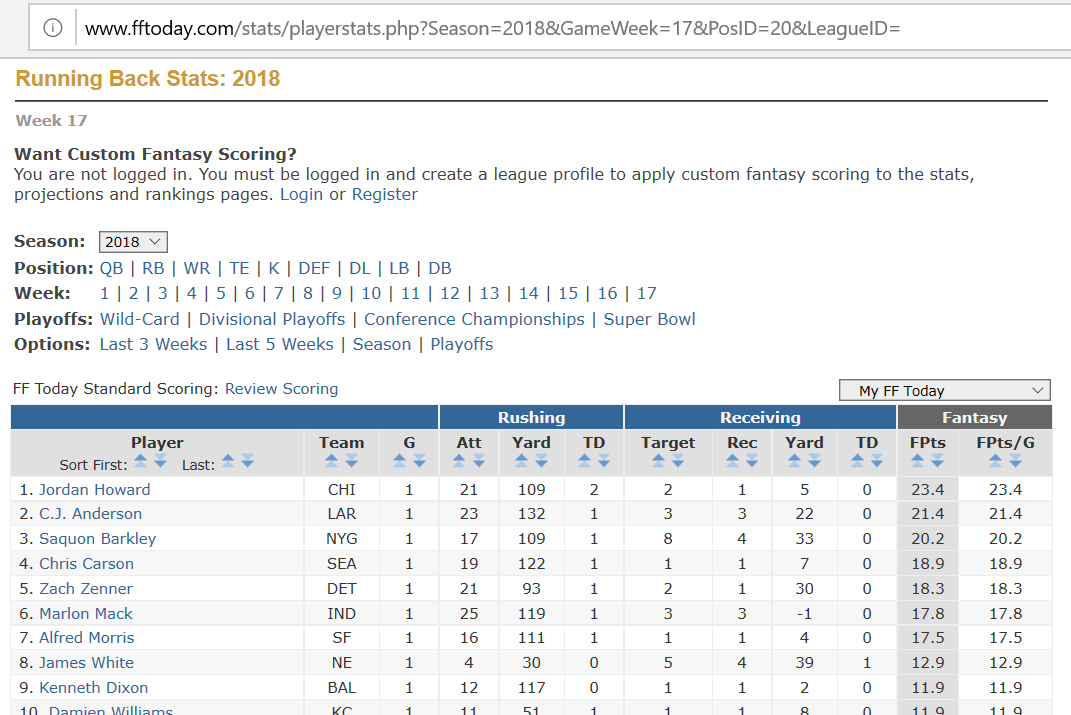Go to Week 17 stats
This screenshot has height=715, width=1071.
[x=646, y=294]
